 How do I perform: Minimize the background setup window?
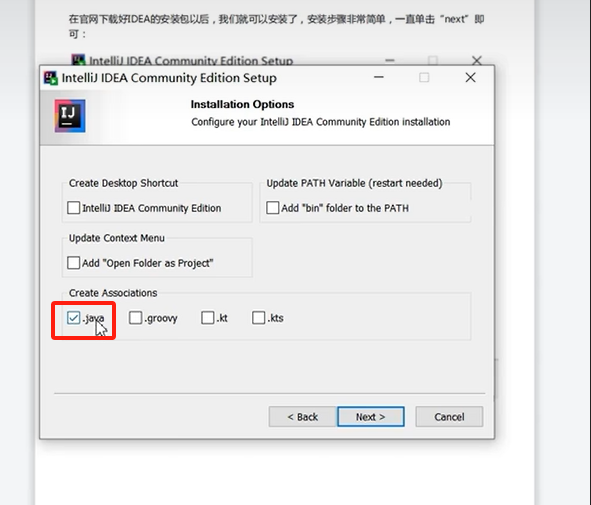pyautogui.click(x=390, y=60)
